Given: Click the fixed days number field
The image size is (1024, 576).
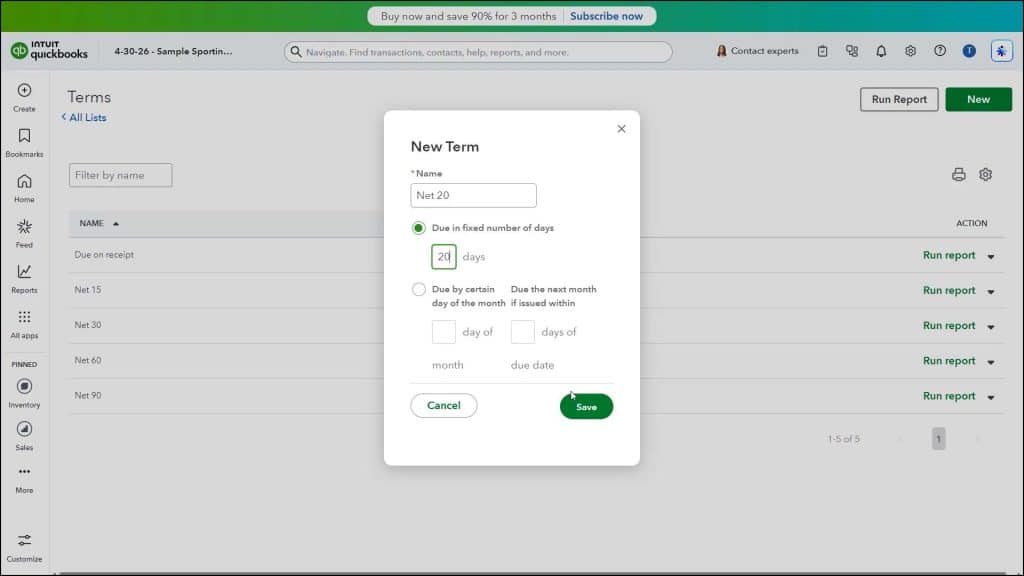Looking at the screenshot, I should (443, 257).
